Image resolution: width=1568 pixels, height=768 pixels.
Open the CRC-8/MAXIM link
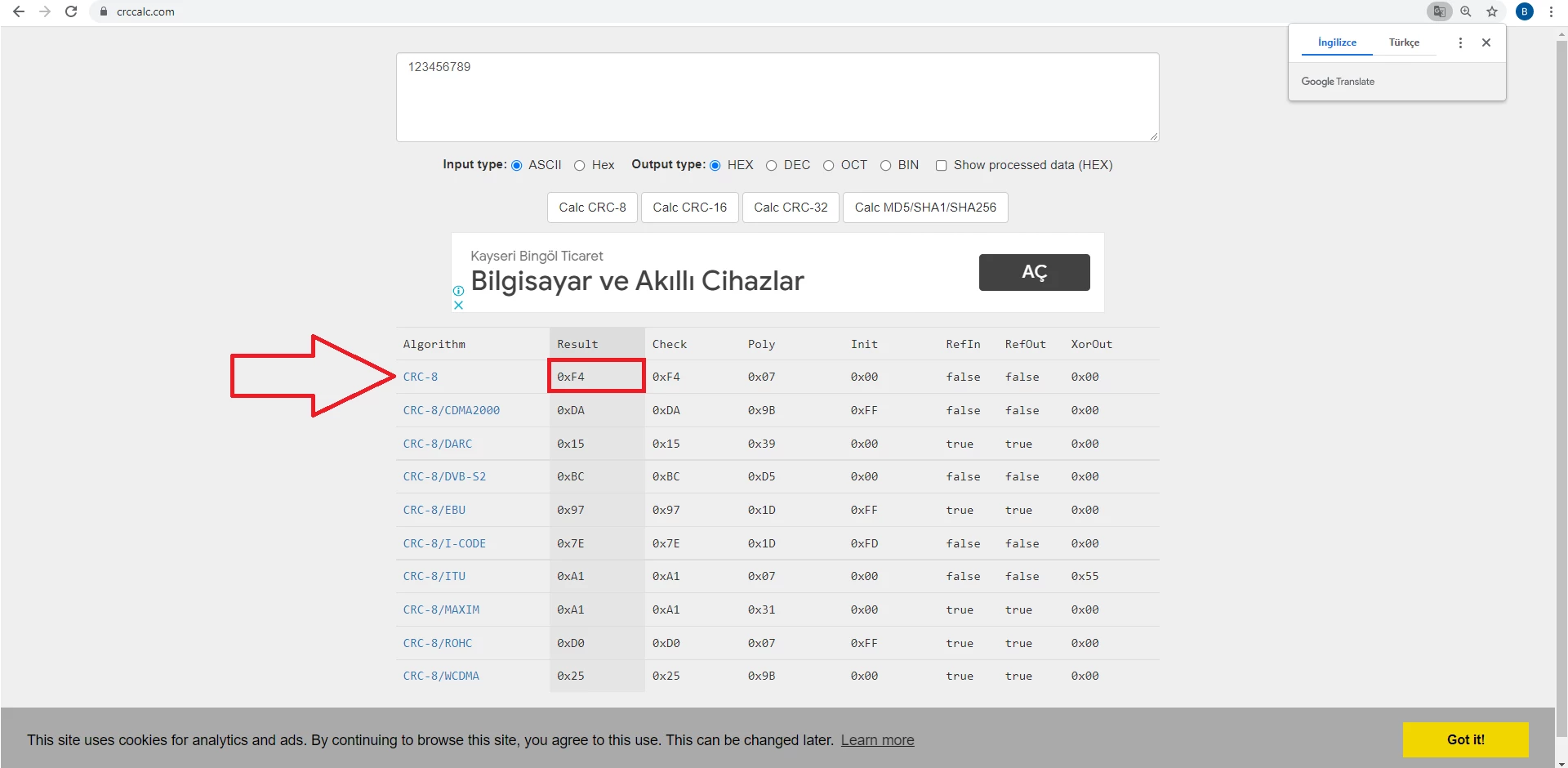coord(441,609)
